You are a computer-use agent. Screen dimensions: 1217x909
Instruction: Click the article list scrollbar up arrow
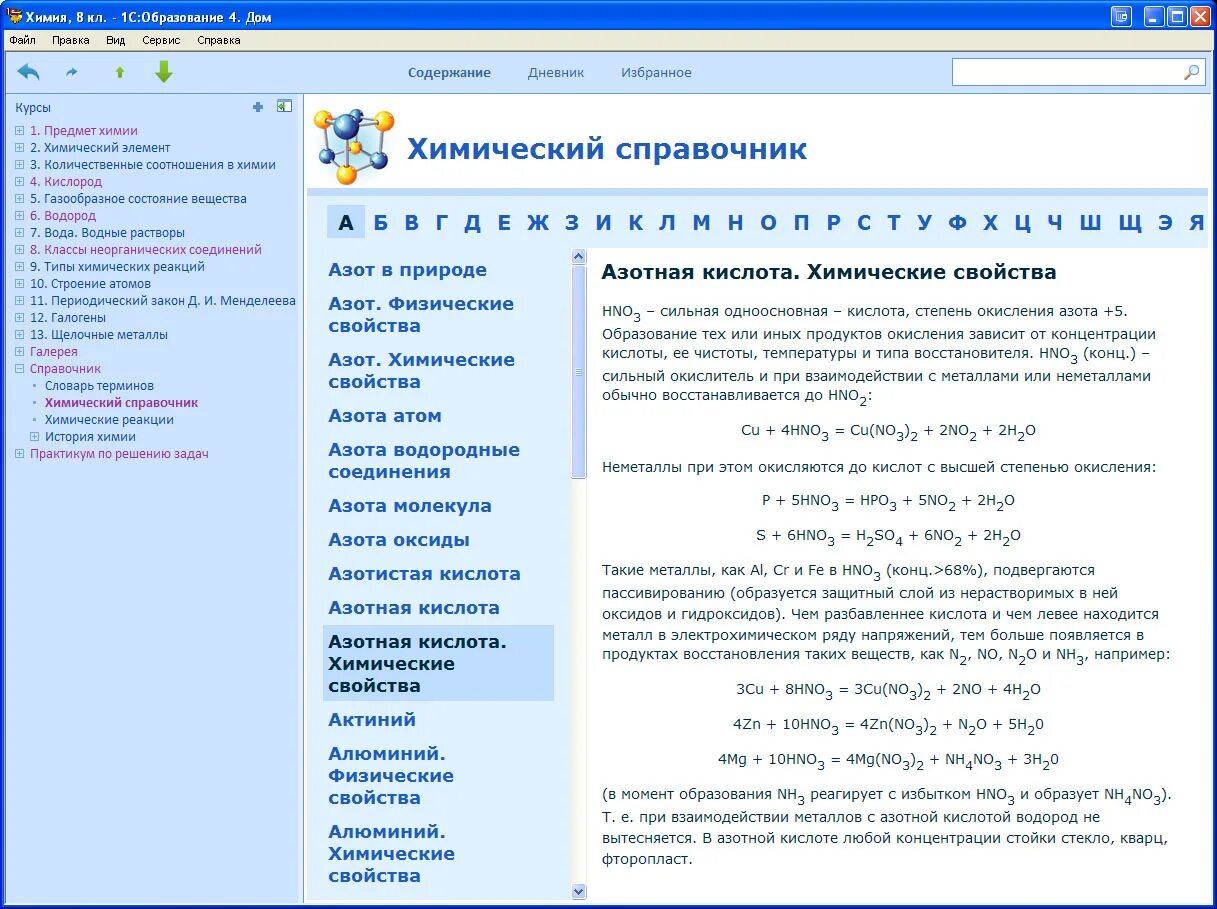[x=579, y=257]
